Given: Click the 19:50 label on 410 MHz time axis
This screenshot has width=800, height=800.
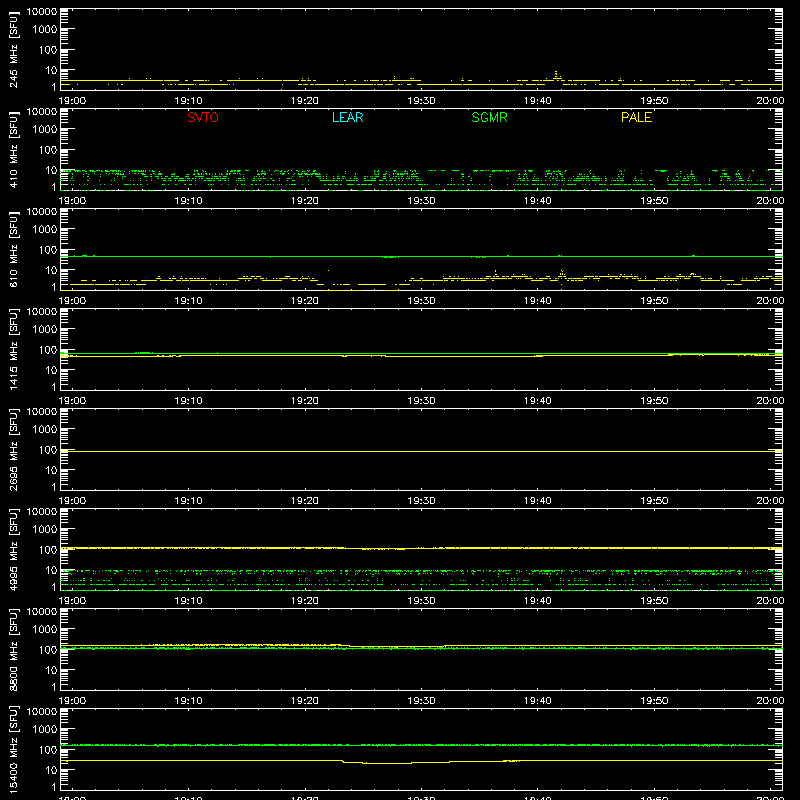Looking at the screenshot, I should click(654, 201).
